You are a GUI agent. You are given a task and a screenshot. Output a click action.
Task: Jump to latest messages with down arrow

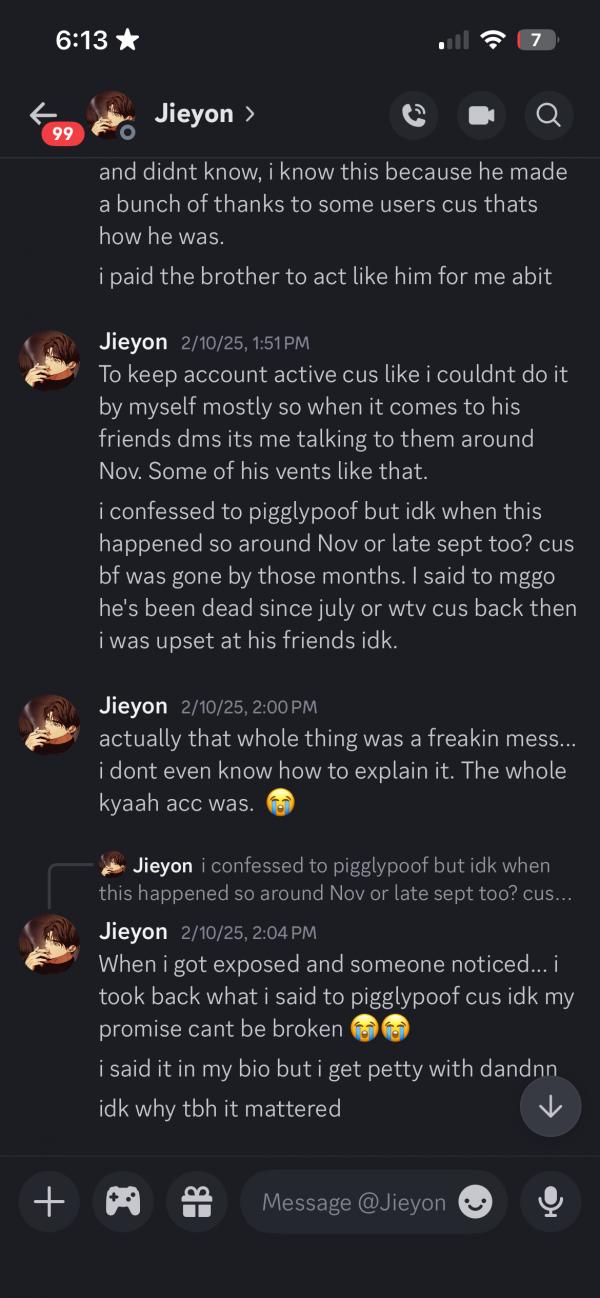(550, 1107)
